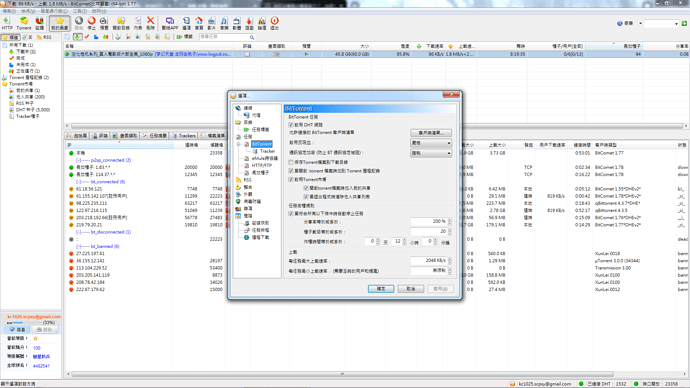Click the options toolbar icon
This screenshot has height=388, width=690.
pos(187,23)
